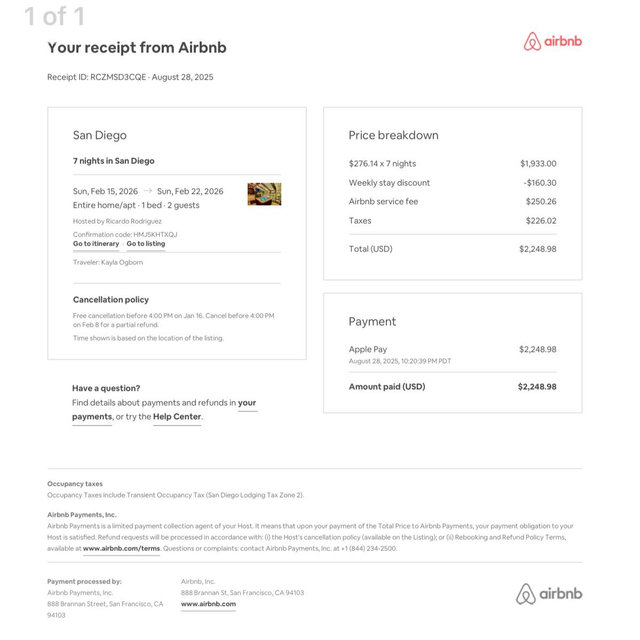Viewport: 640px width, 640px height.
Task: Open the Go to itinerary link
Action: tap(96, 244)
